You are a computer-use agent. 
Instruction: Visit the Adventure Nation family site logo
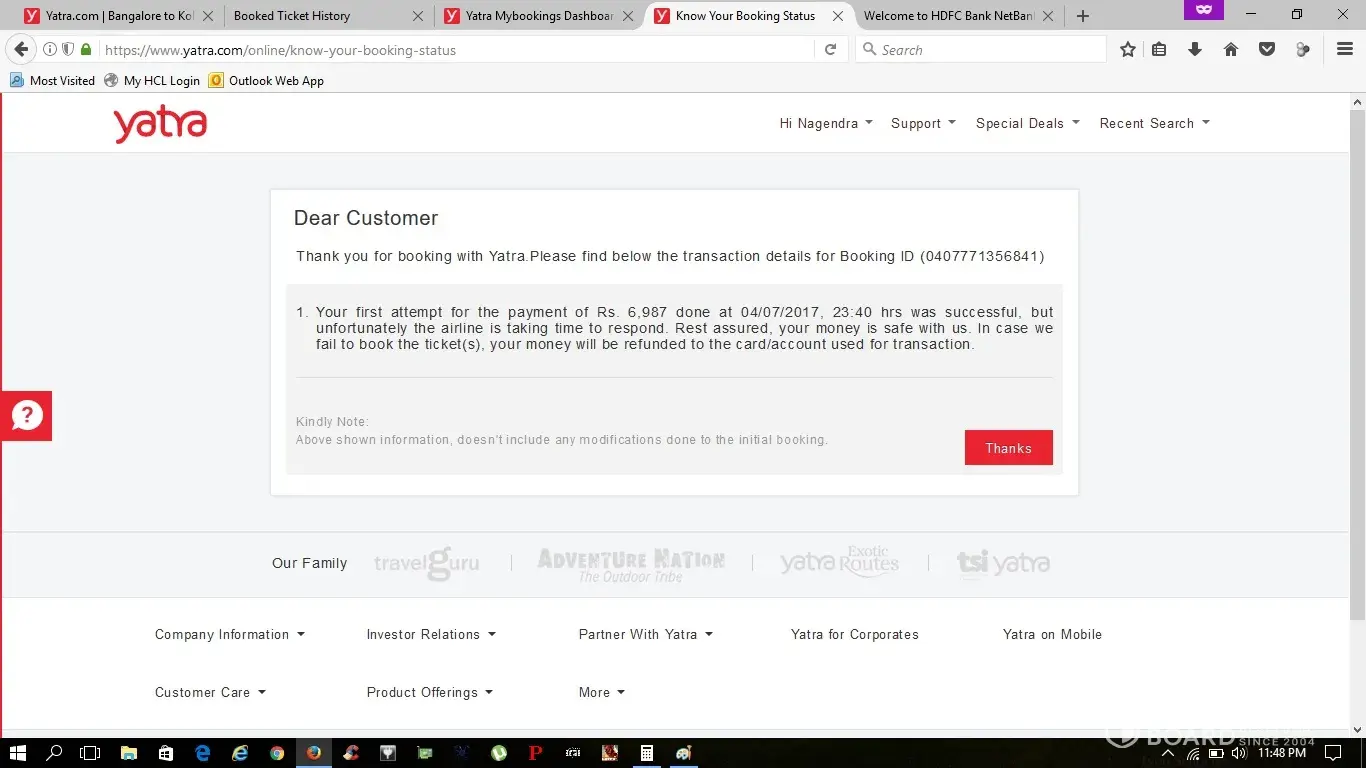pos(631,564)
